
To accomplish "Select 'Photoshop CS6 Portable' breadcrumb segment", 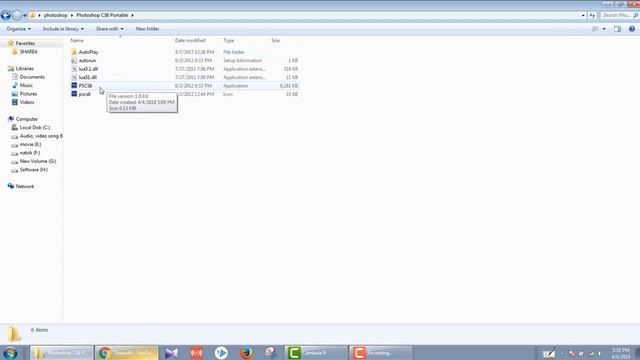I will 102,15.
